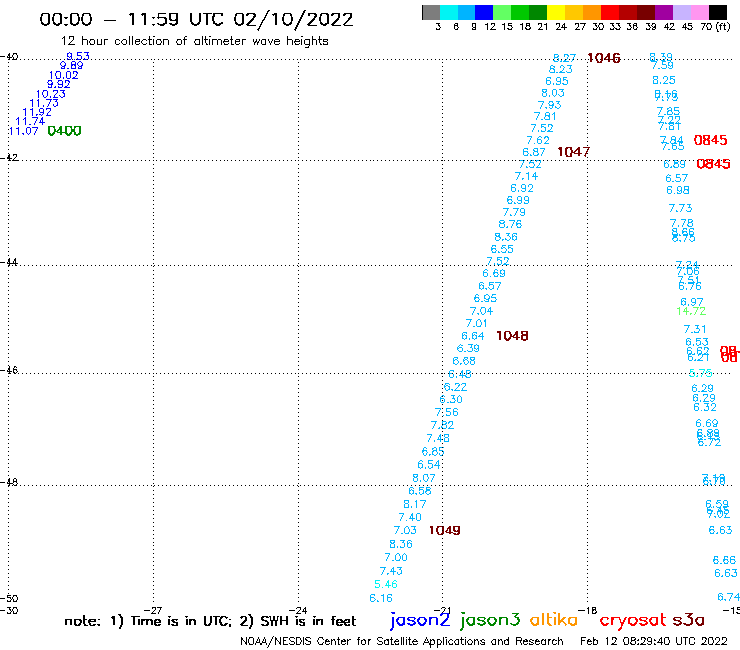This screenshot has width=740, height=650.
Task: Click the 8.17 wave height reading
Action: pos(415,504)
